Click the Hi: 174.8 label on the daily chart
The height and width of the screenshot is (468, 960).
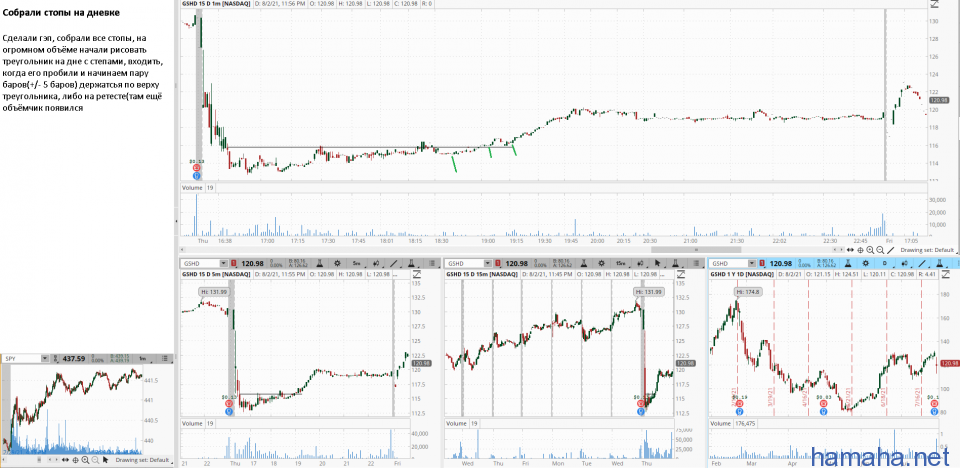coord(746,292)
